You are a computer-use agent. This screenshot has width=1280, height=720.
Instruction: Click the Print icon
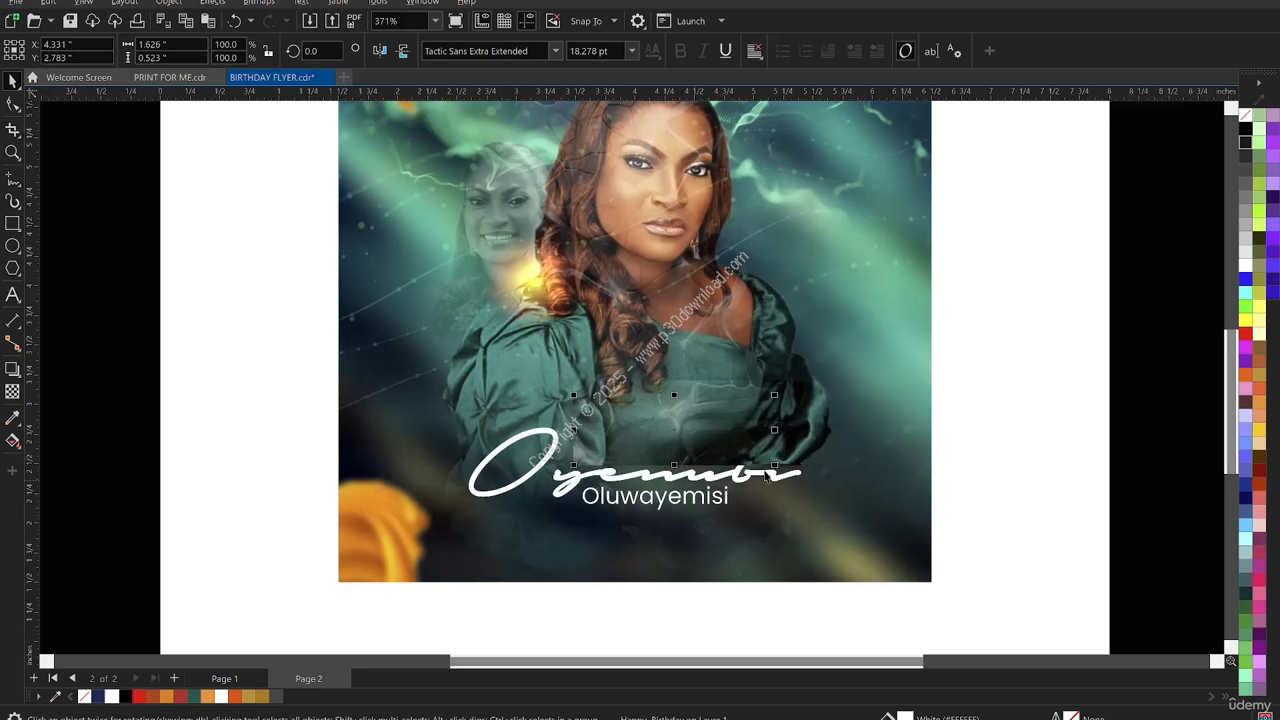[x=138, y=21]
